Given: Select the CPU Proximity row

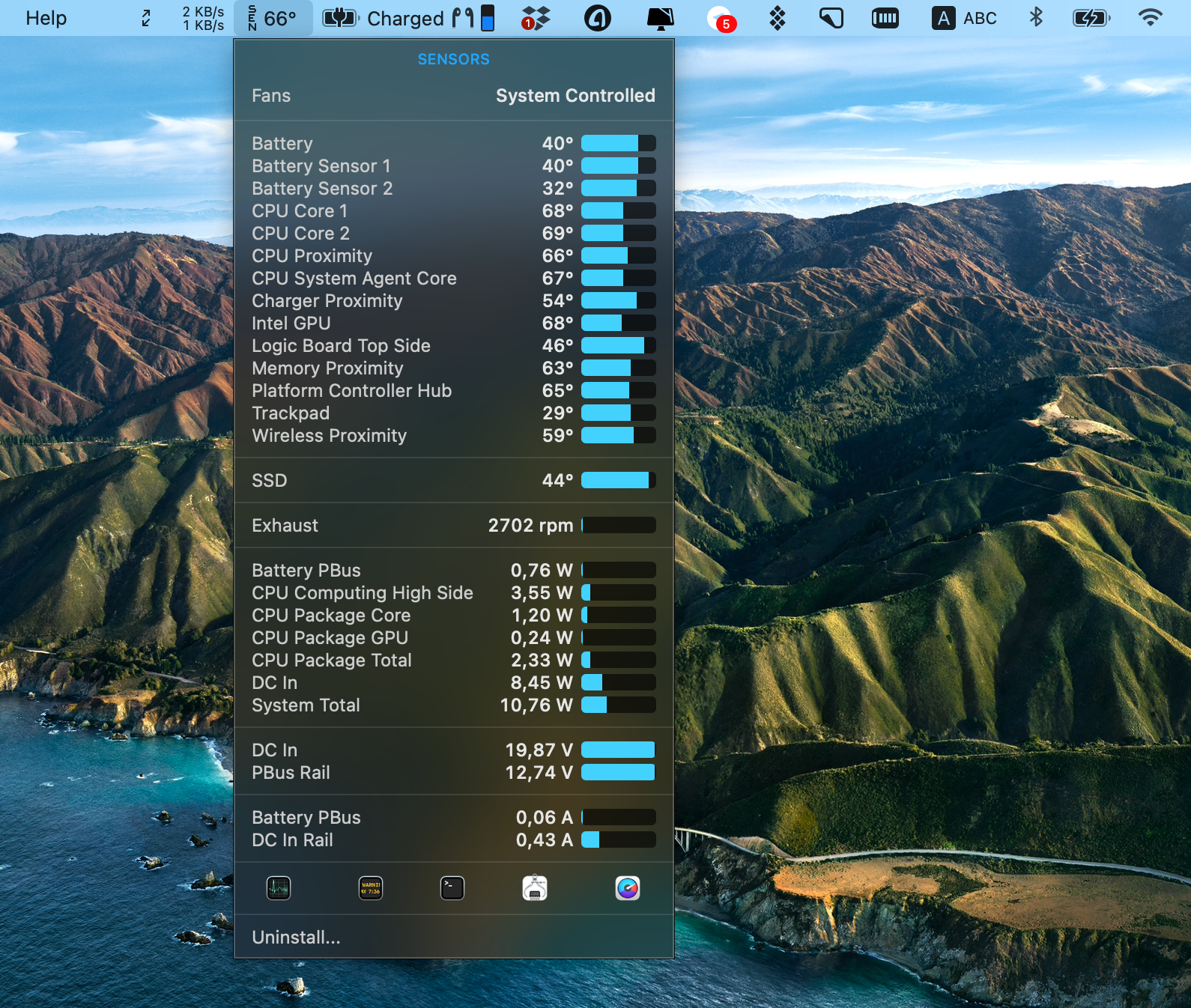Looking at the screenshot, I should tap(454, 255).
